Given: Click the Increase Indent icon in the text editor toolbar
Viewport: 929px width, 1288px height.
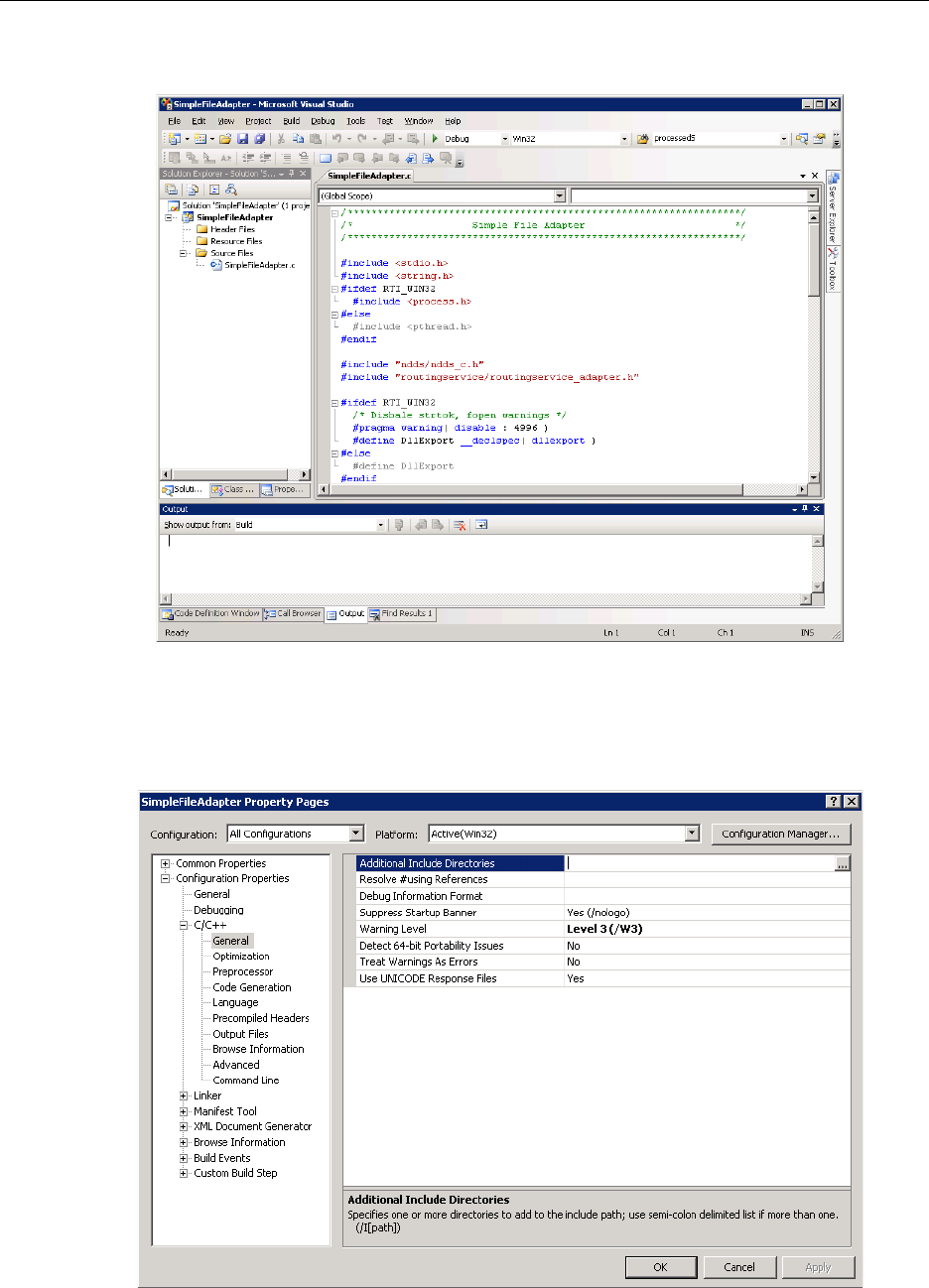Looking at the screenshot, I should click(x=265, y=158).
